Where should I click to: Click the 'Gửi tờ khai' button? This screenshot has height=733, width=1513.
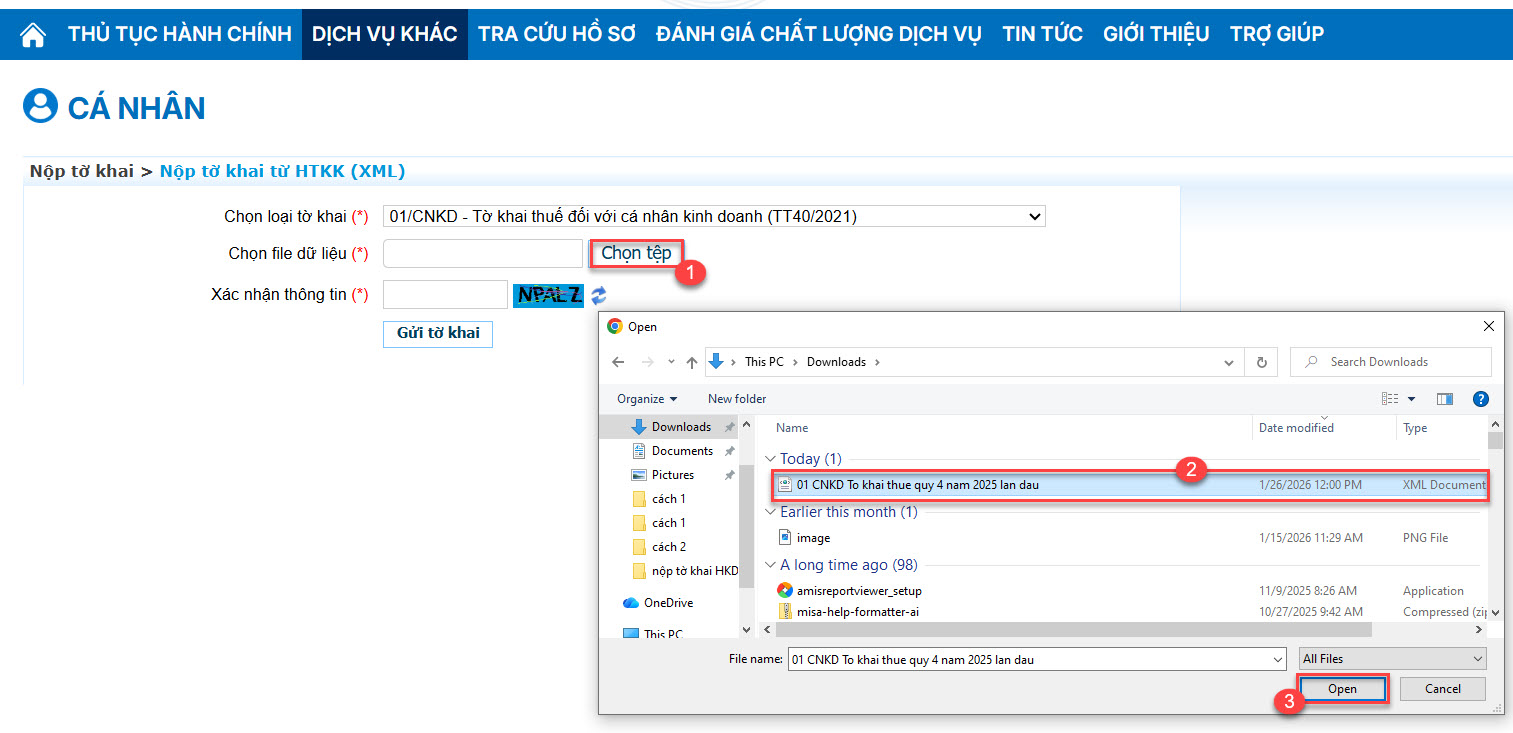[437, 333]
